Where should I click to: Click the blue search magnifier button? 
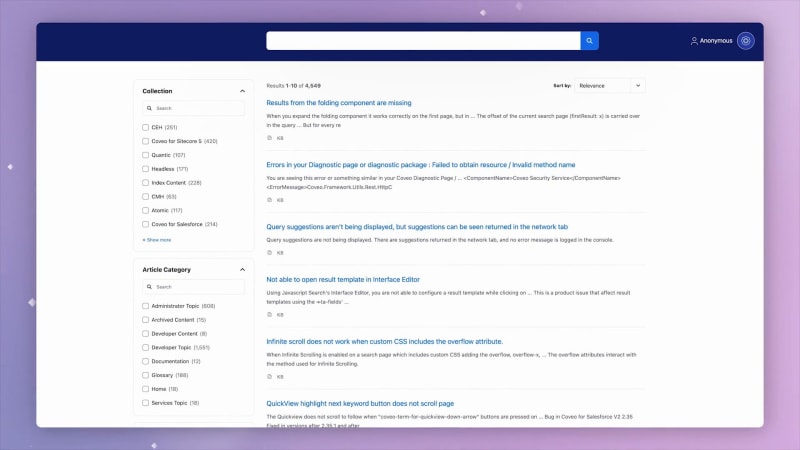click(589, 41)
